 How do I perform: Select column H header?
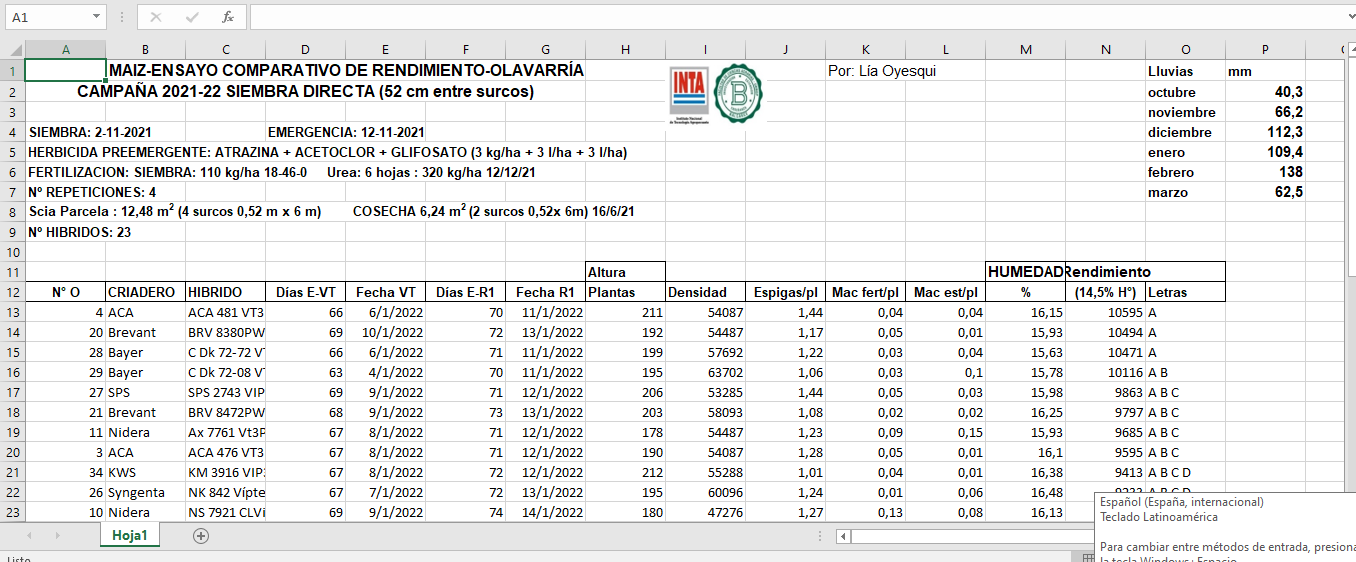[625, 50]
